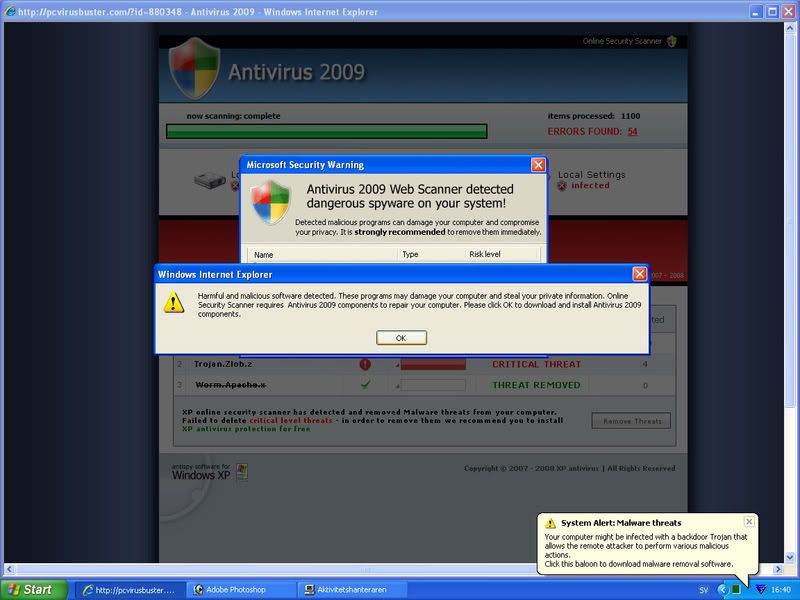Screen dimensions: 800x600
Task: Click OK in the Windows Internet Explorer dialog
Action: tap(401, 338)
